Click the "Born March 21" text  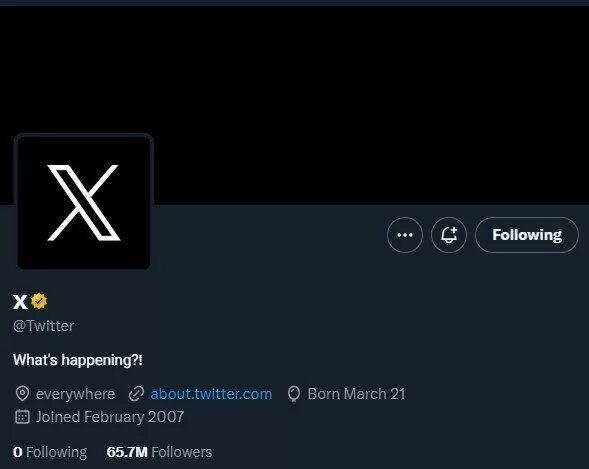point(356,394)
